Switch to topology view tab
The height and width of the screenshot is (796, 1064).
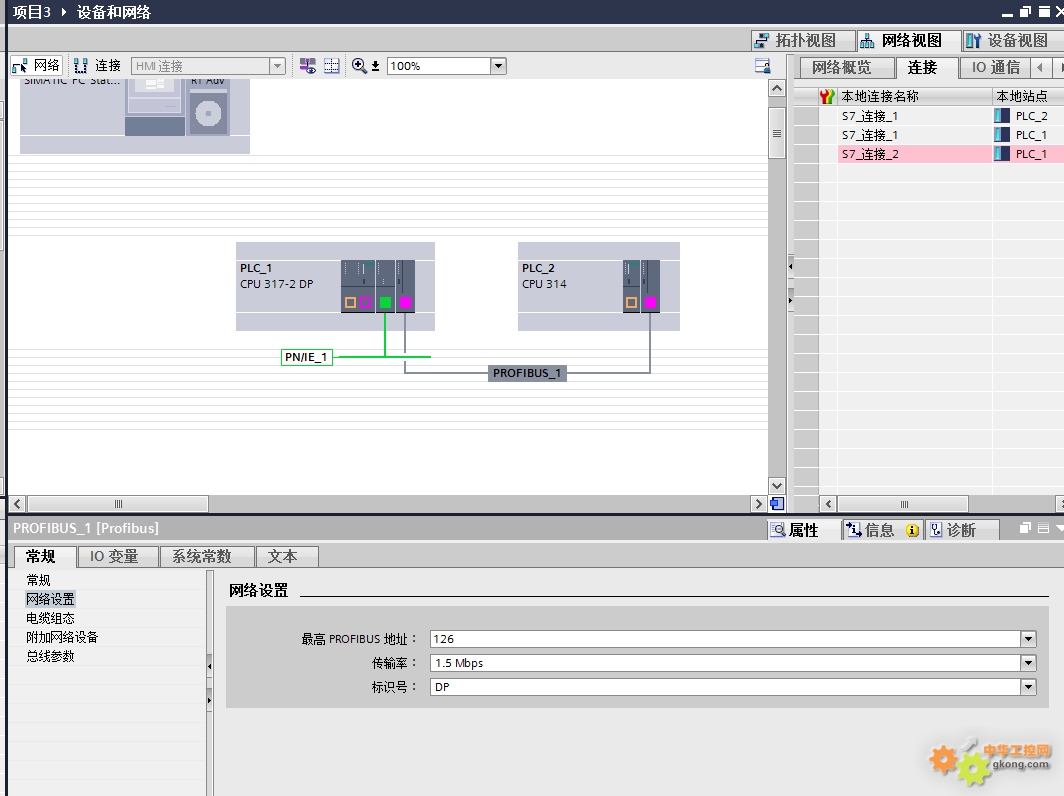point(801,41)
